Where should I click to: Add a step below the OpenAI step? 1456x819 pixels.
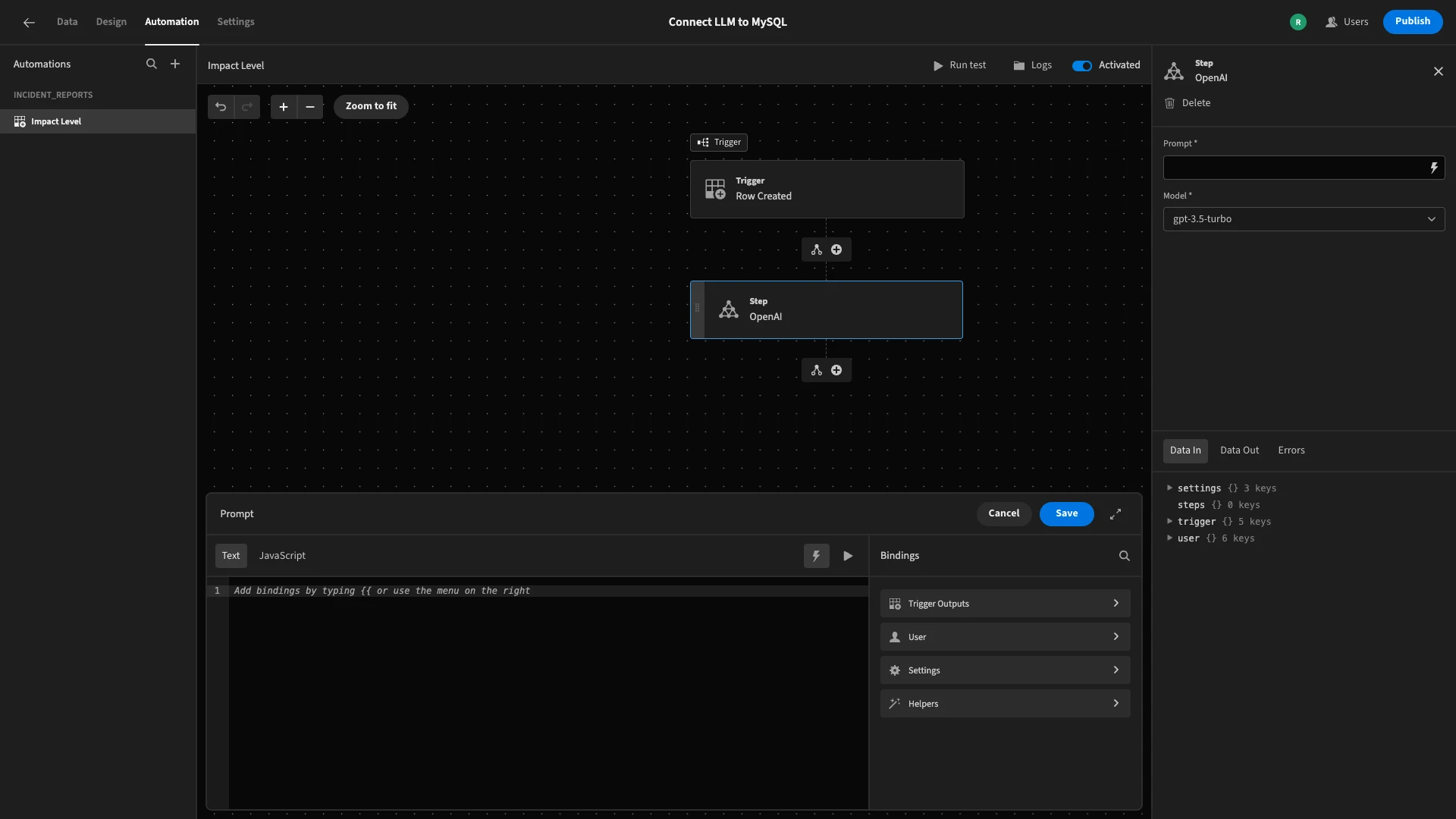coord(836,370)
